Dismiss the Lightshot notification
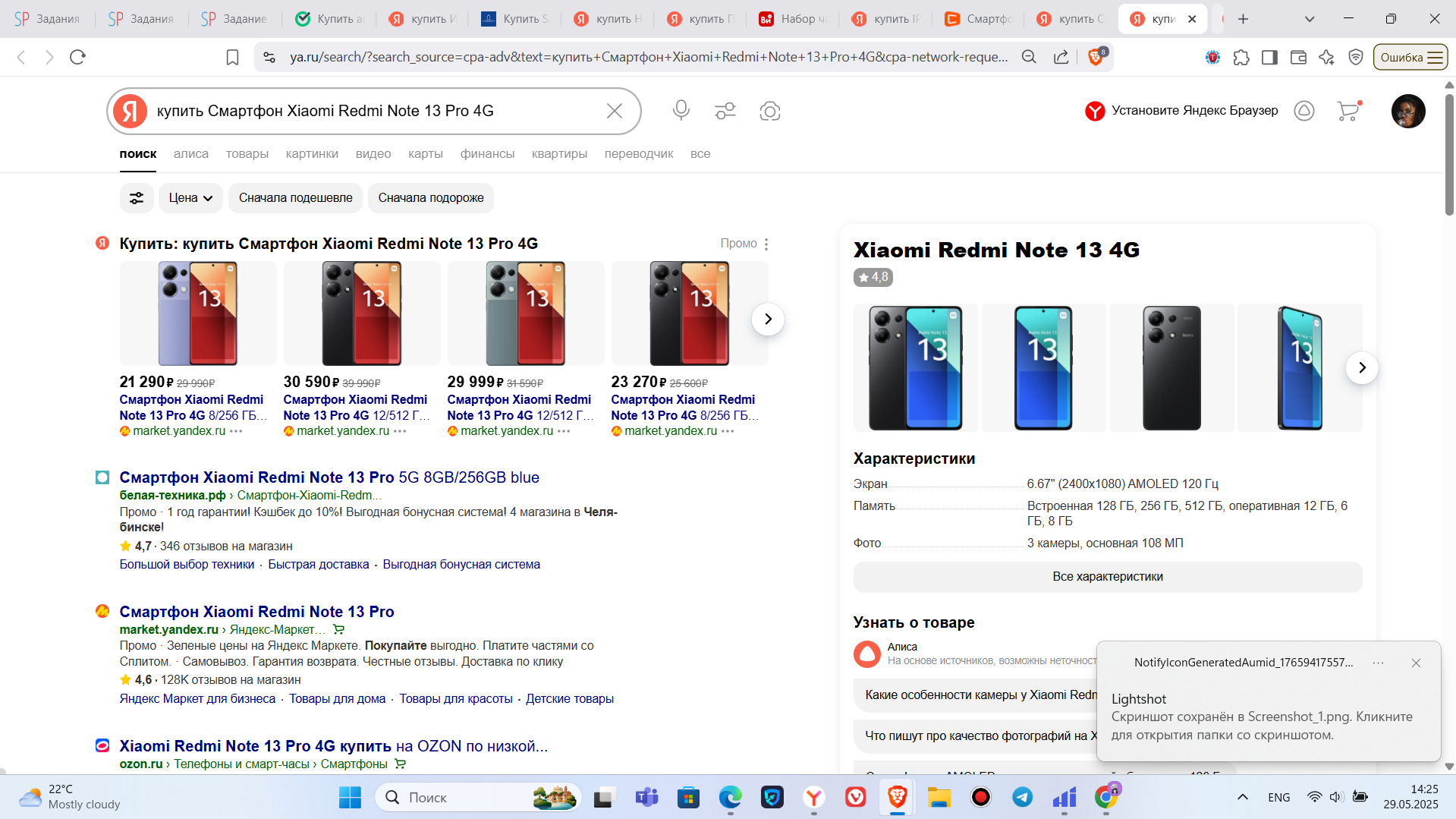 tap(1416, 663)
